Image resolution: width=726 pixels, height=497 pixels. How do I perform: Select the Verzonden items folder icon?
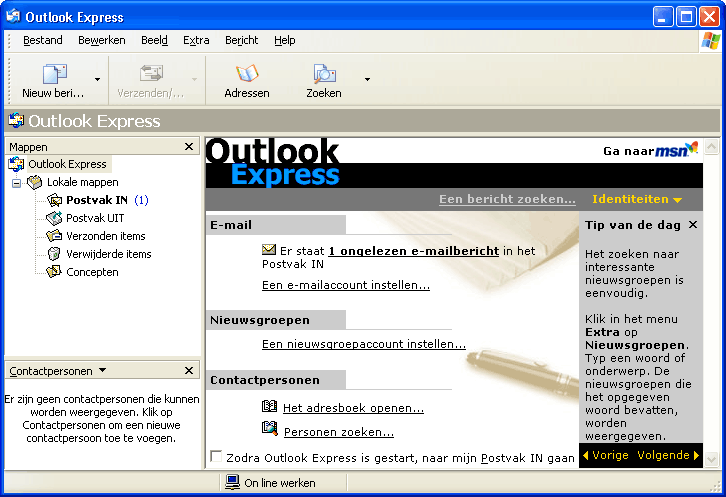pyautogui.click(x=54, y=236)
